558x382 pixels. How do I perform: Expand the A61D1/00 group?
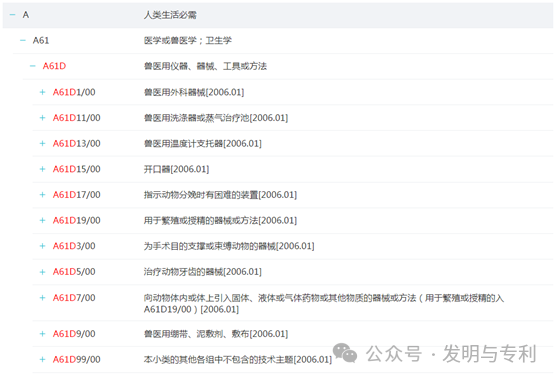coord(42,92)
